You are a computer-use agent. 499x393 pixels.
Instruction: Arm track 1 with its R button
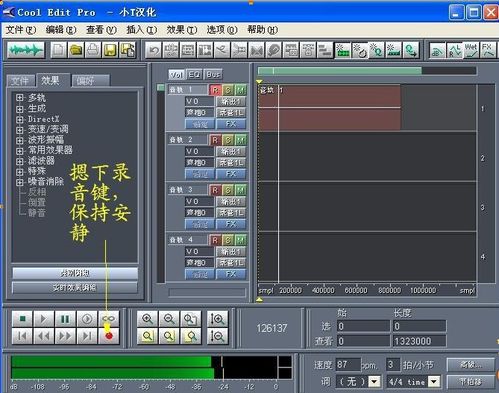pos(215,90)
